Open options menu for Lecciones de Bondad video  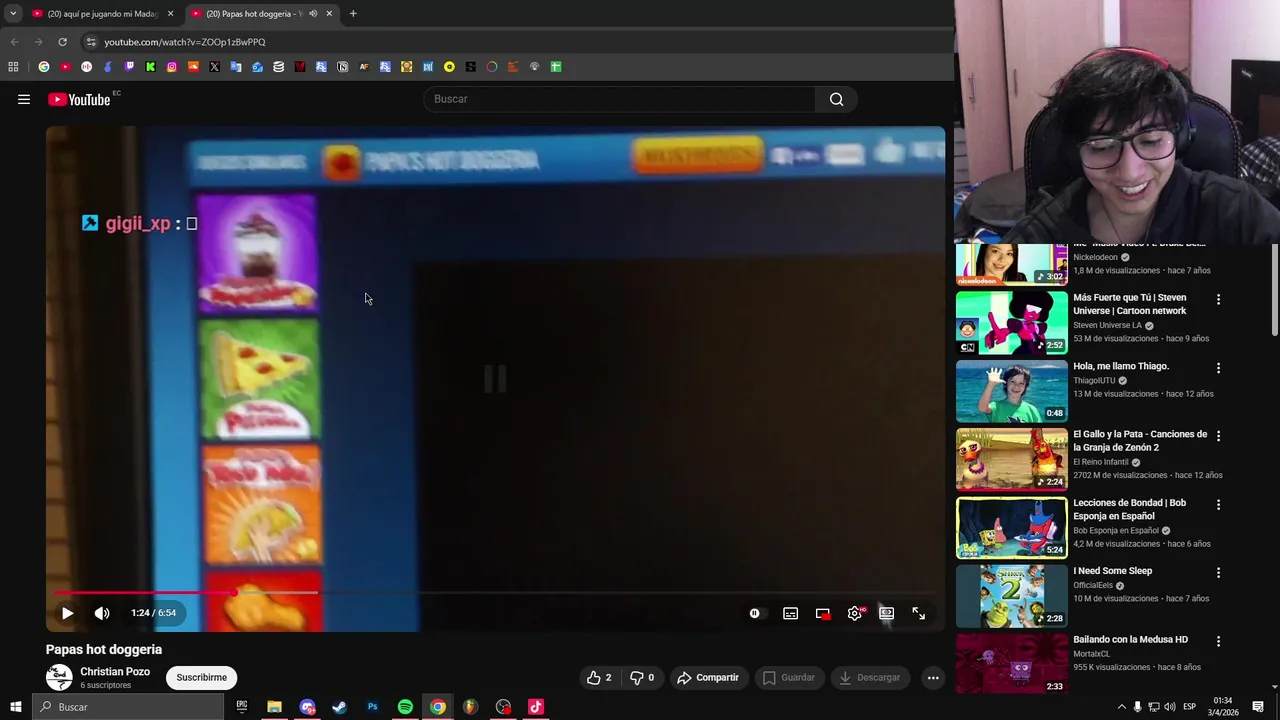1218,505
